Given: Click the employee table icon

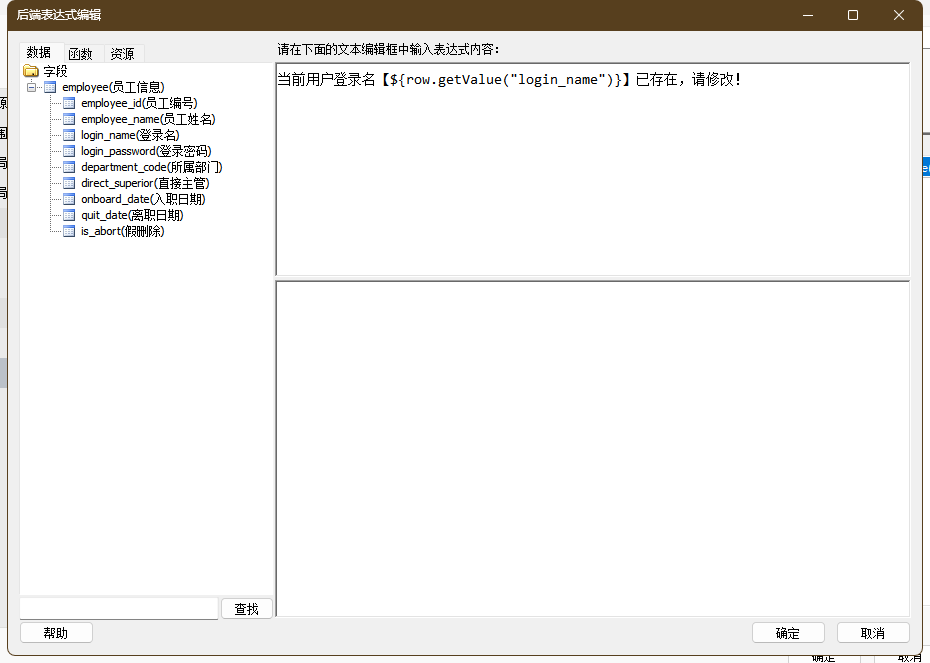Looking at the screenshot, I should pos(50,87).
